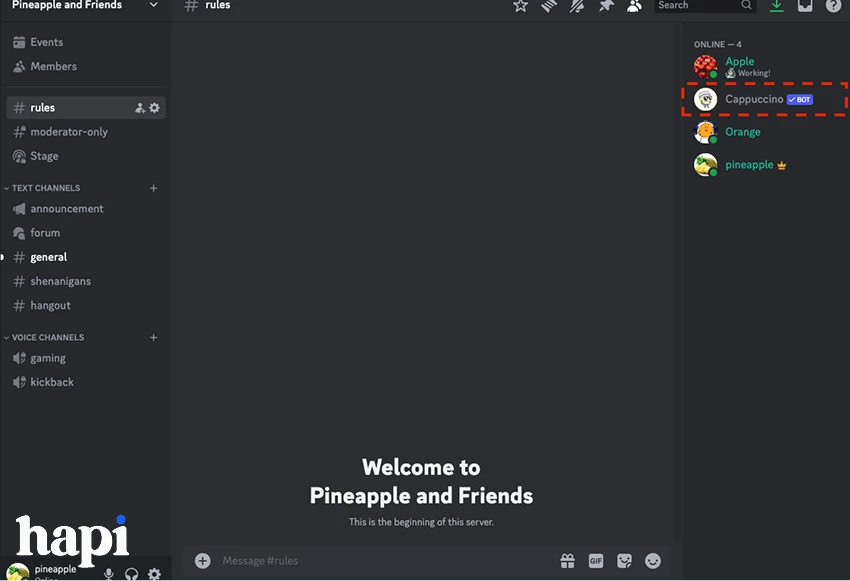850x581 pixels.
Task: Join the gaming voice channel
Action: tap(86, 358)
